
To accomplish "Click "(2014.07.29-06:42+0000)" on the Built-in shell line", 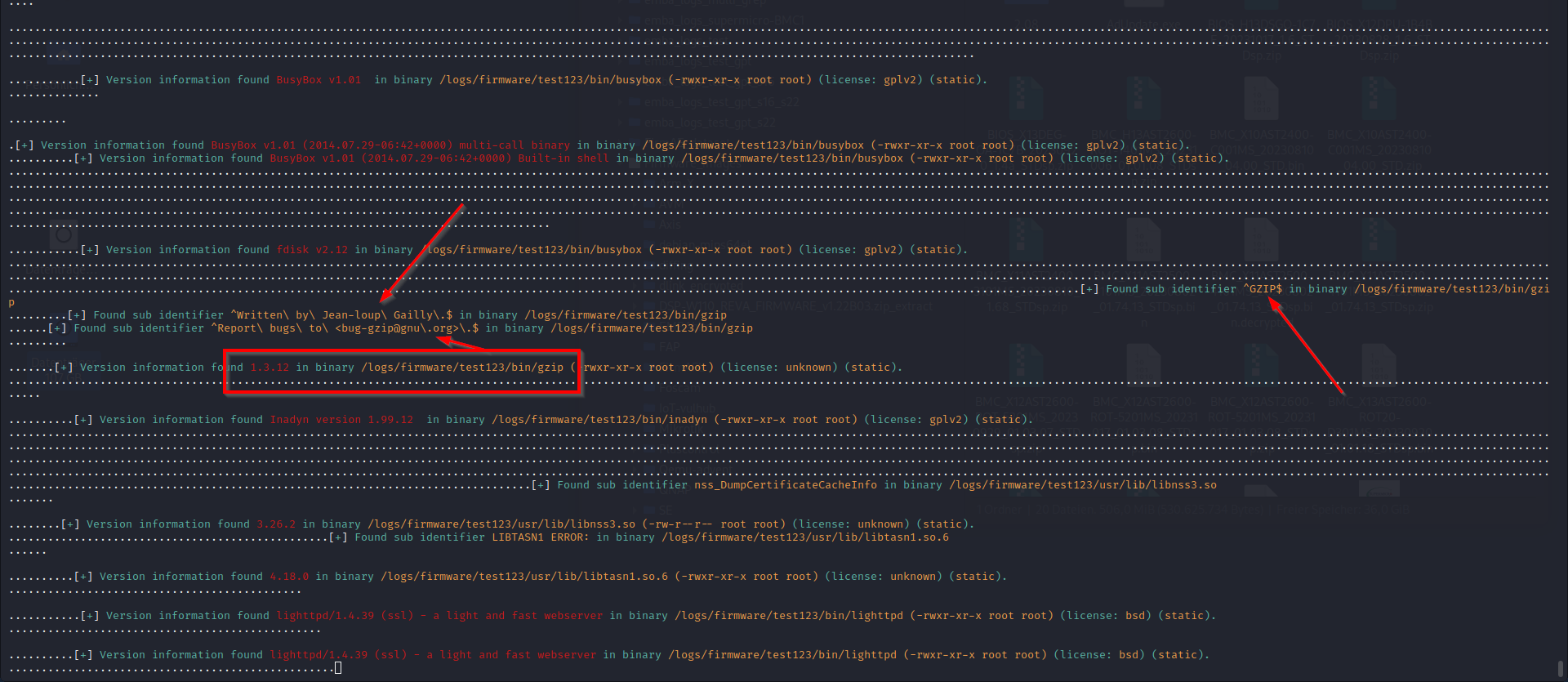I will [436, 158].
